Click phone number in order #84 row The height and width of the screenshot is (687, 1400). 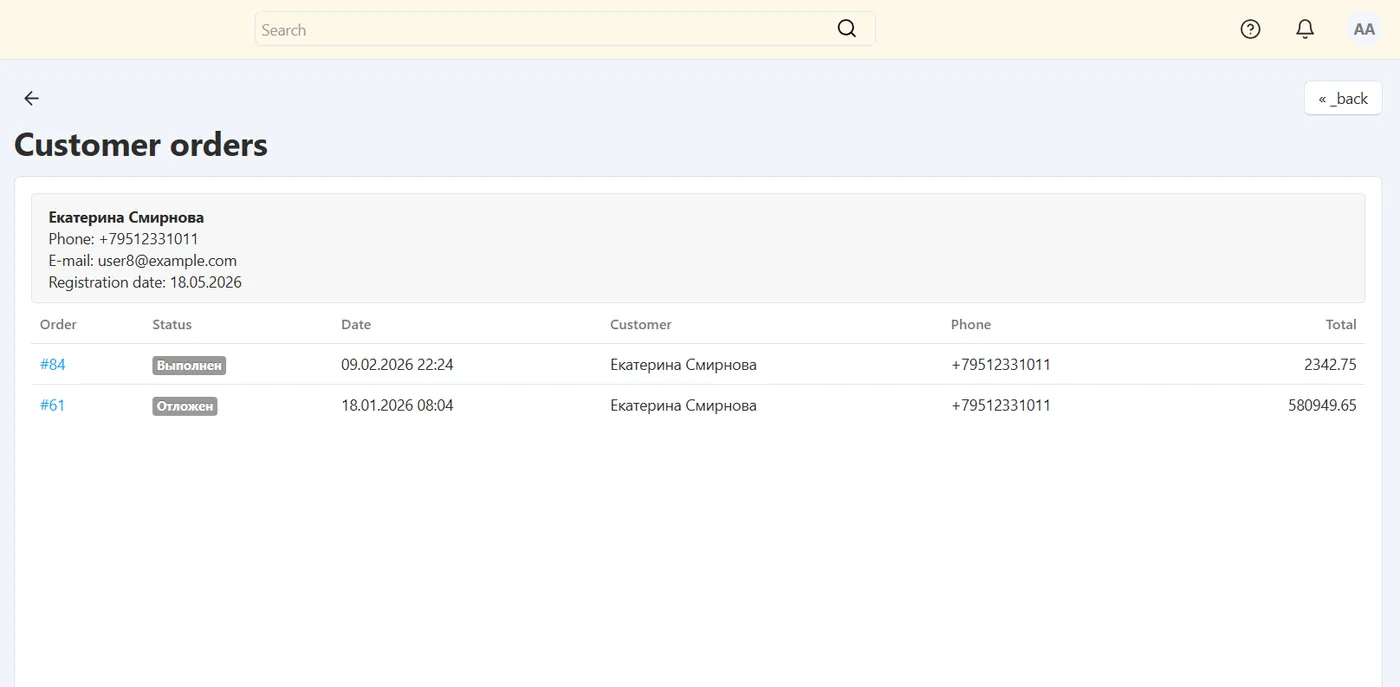tap(1001, 365)
